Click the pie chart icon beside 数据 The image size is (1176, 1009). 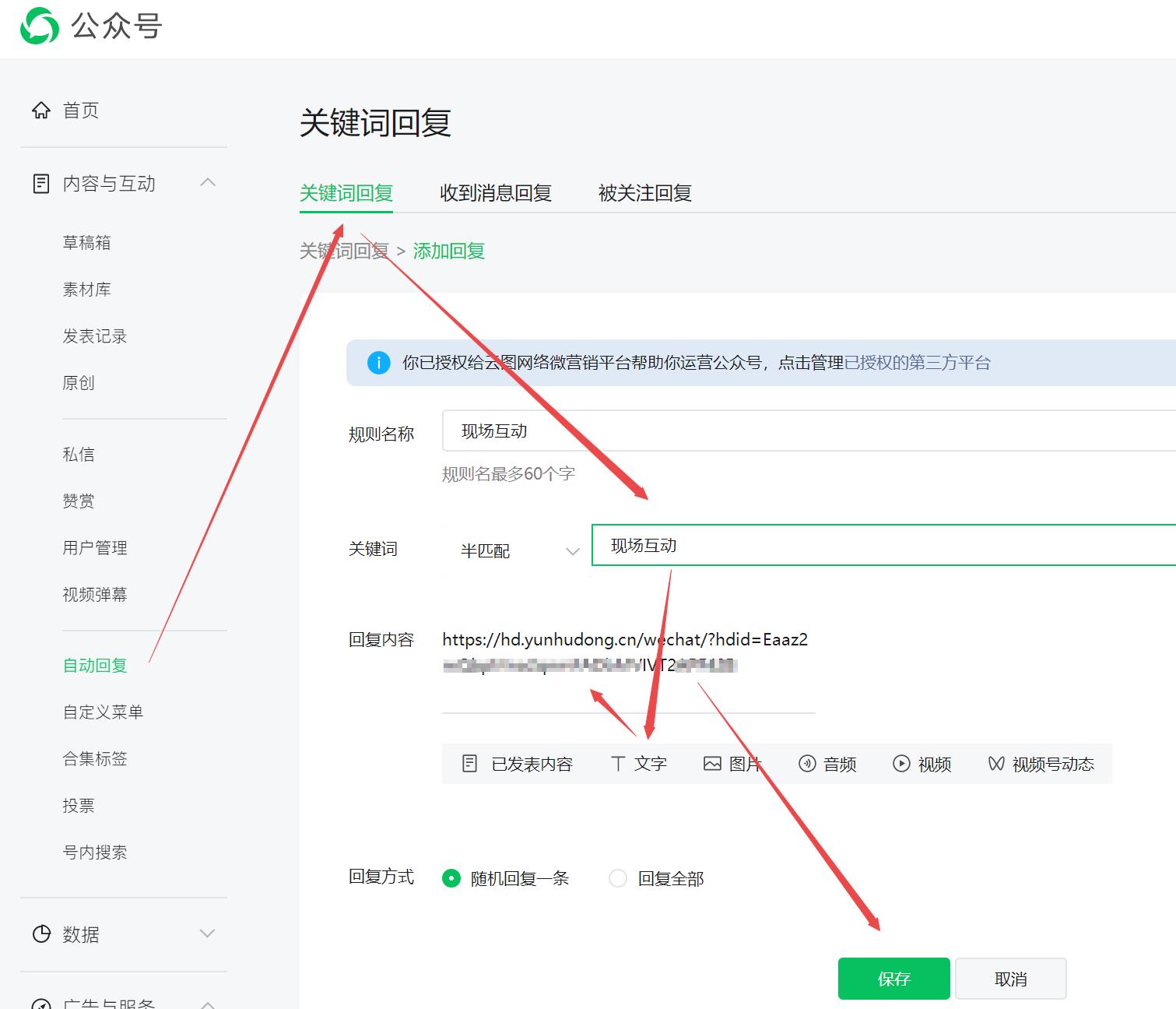click(x=41, y=934)
